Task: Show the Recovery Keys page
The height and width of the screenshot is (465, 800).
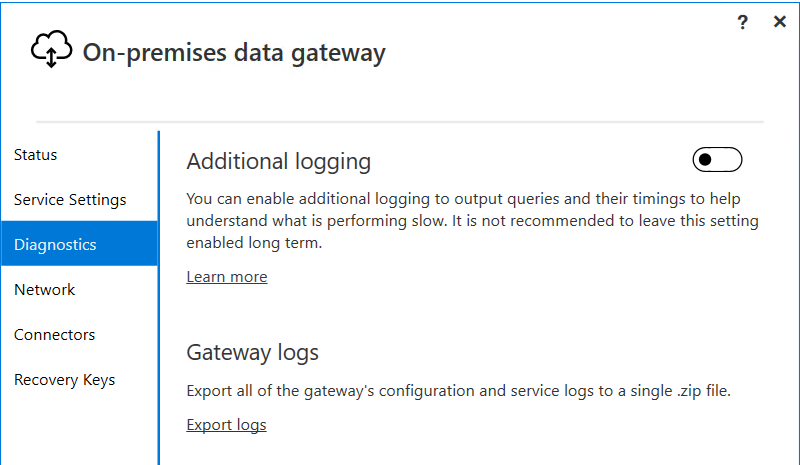Action: point(64,380)
